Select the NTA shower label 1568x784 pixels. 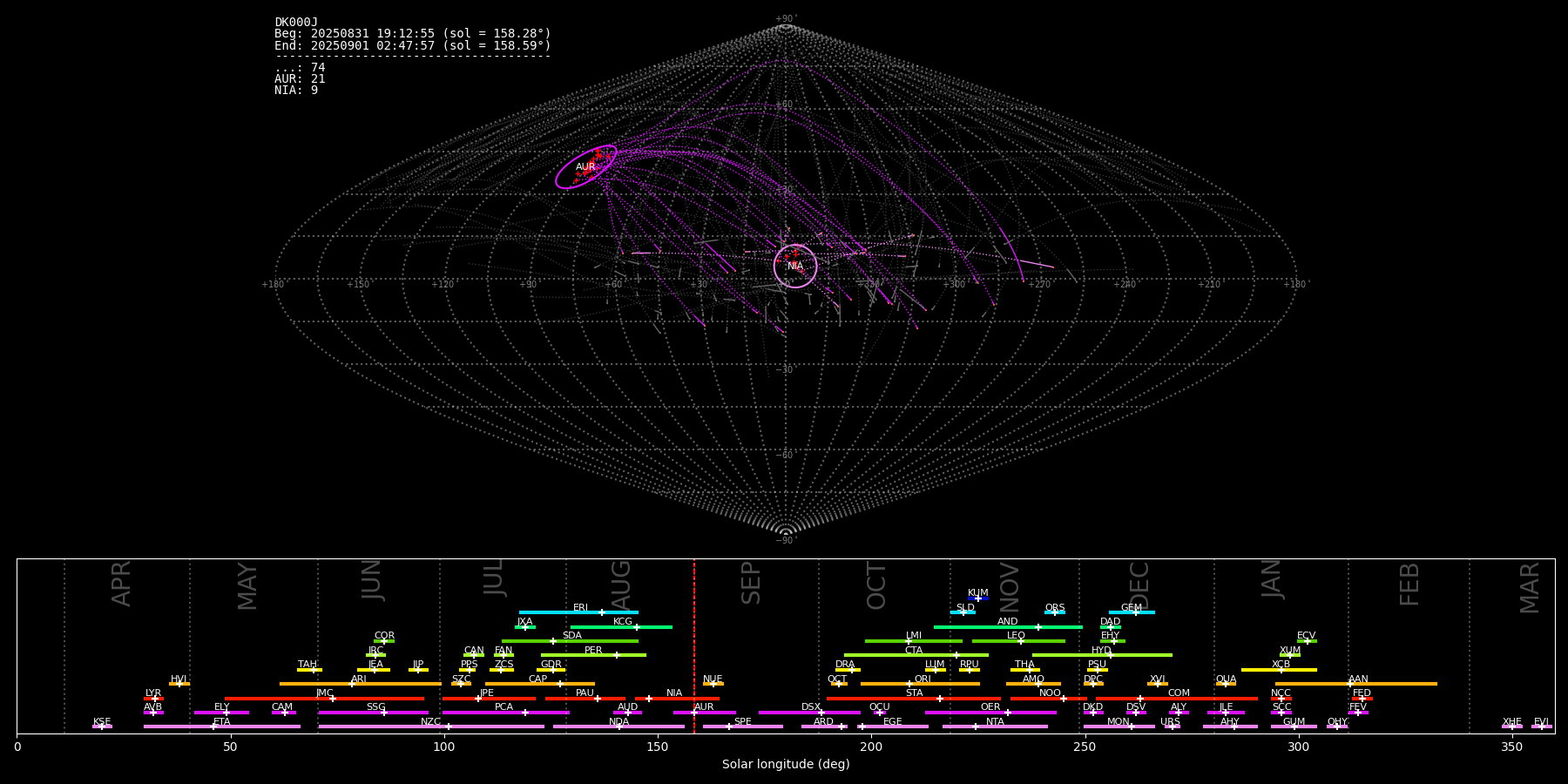point(995,721)
